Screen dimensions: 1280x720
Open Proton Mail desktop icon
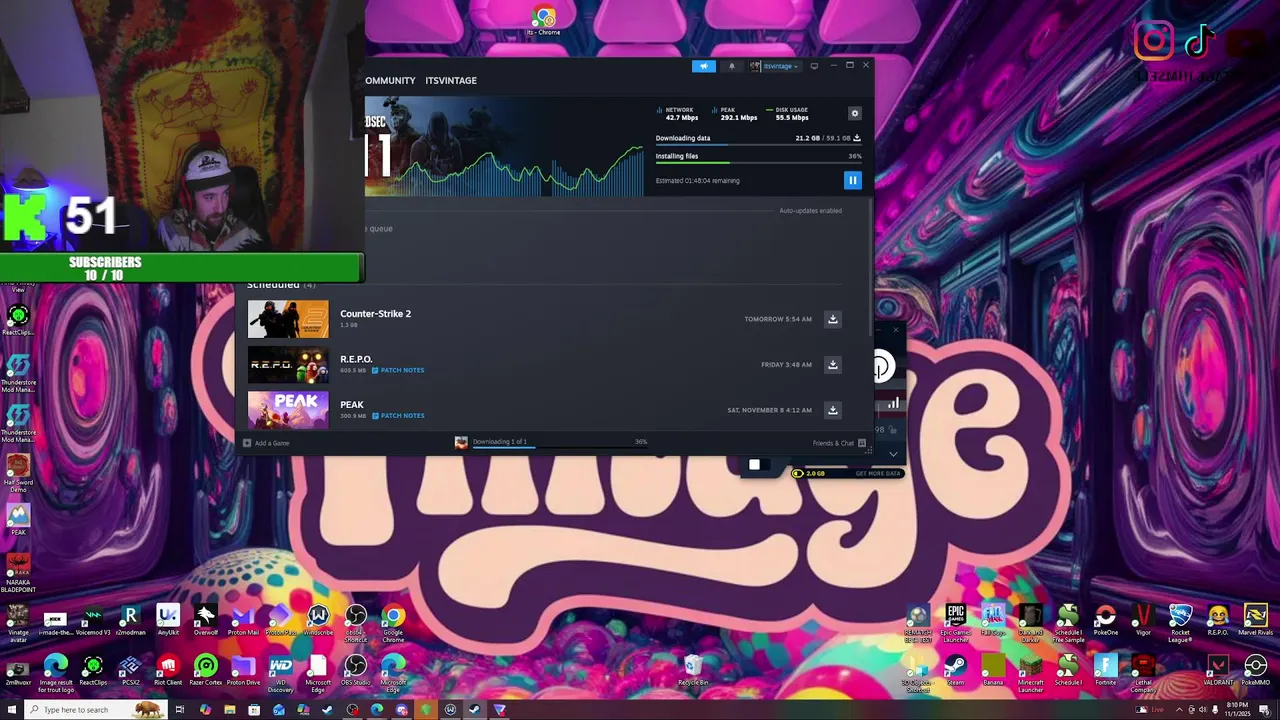243,621
